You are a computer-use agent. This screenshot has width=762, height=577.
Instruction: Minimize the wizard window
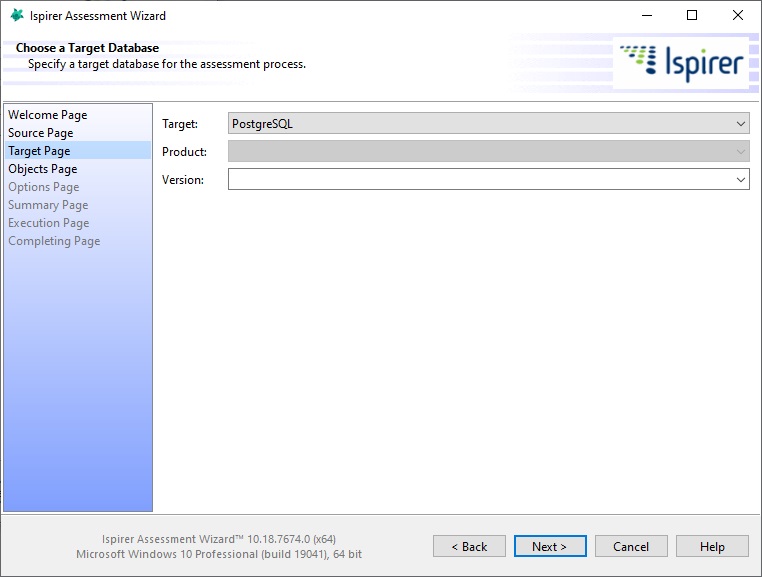pos(647,16)
